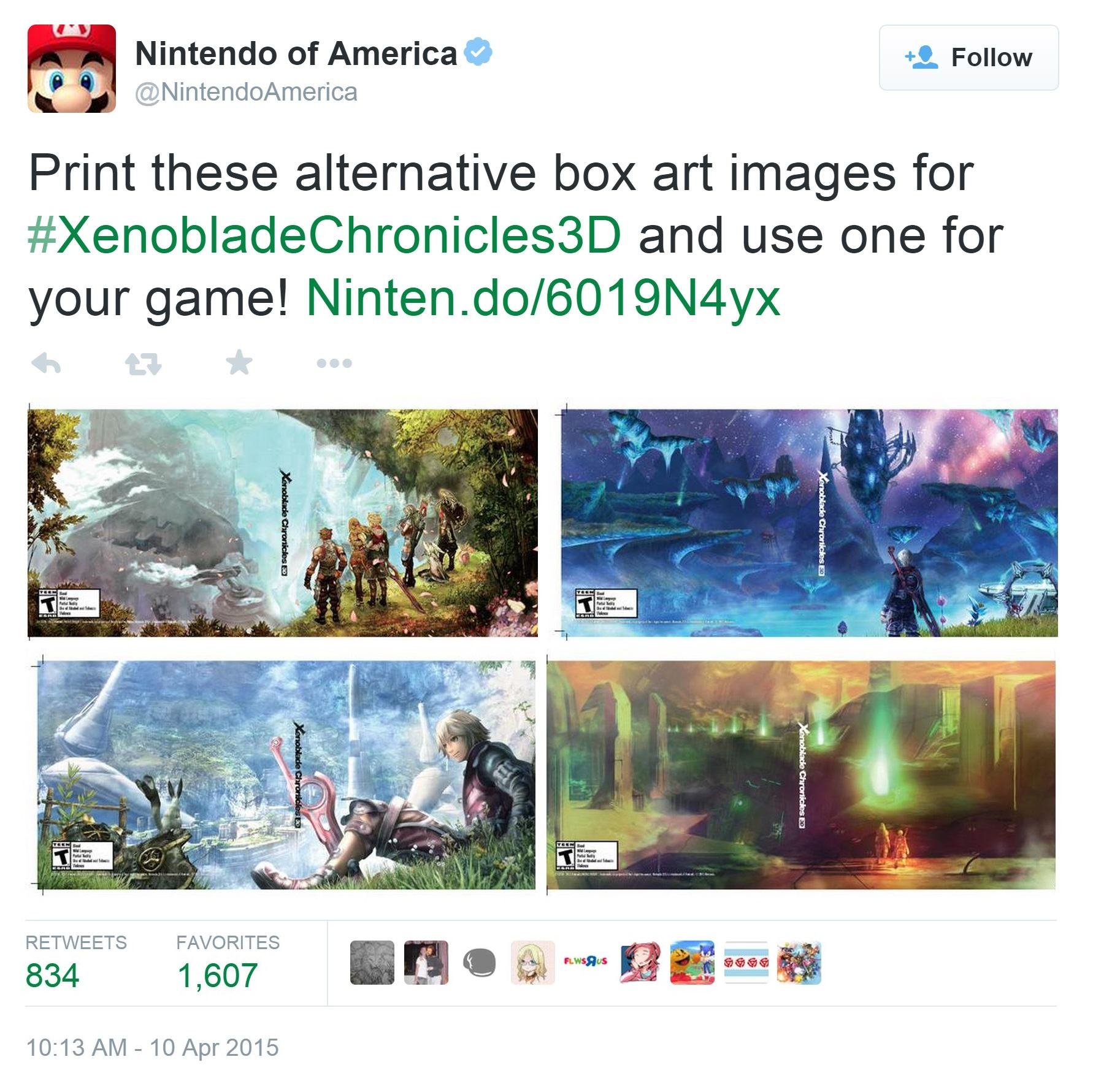Show the 834 retweets list
1093x1092 pixels.
tap(76, 961)
